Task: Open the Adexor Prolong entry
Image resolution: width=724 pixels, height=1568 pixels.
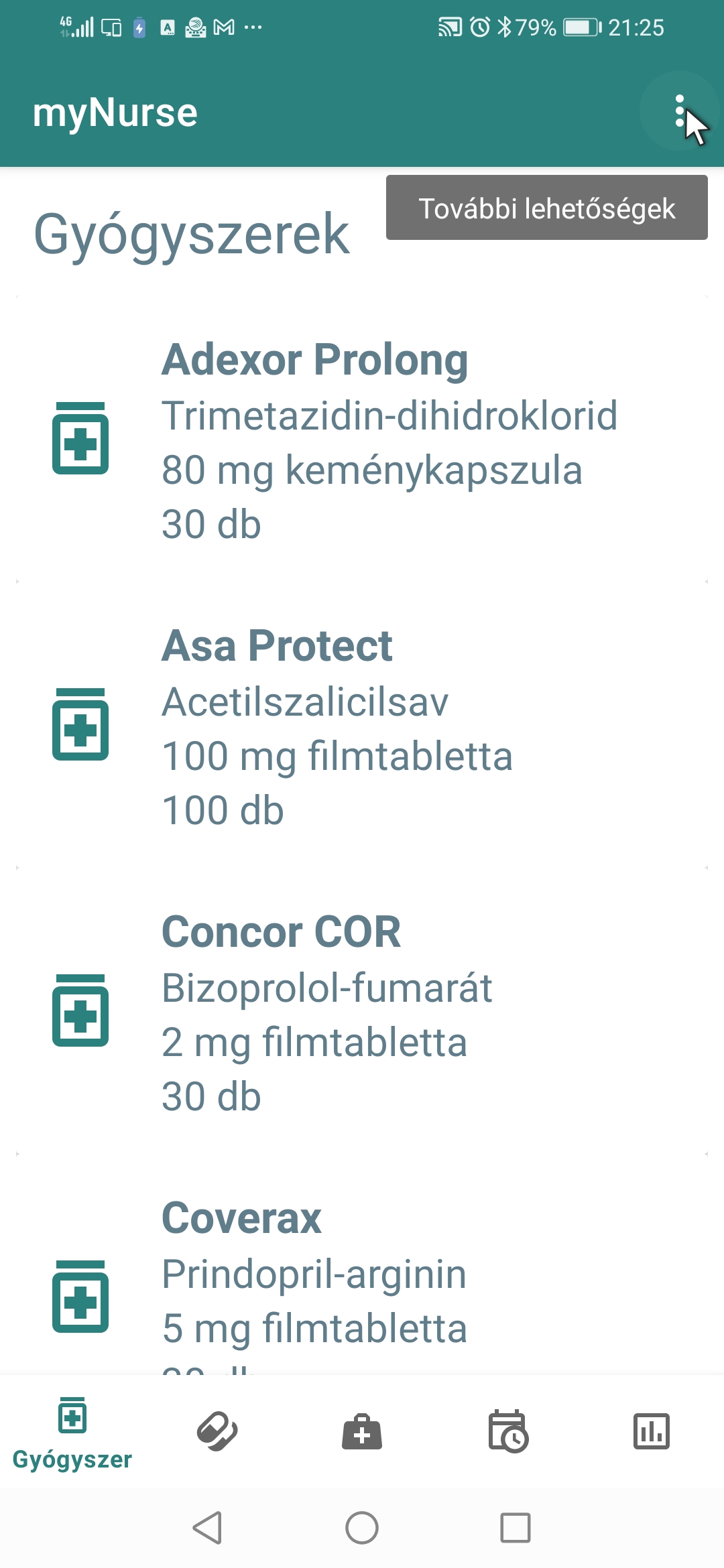Action: [x=389, y=440]
